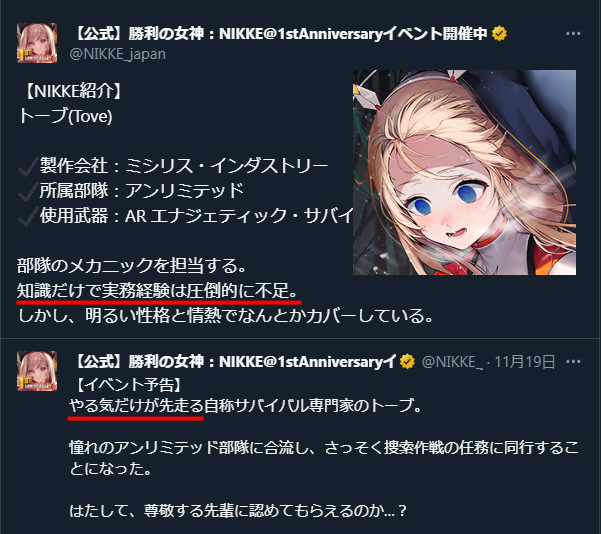Click the underlined 知識だけで実務経験は圧倒的に不足 sentence
The width and height of the screenshot is (601, 534).
tap(158, 291)
